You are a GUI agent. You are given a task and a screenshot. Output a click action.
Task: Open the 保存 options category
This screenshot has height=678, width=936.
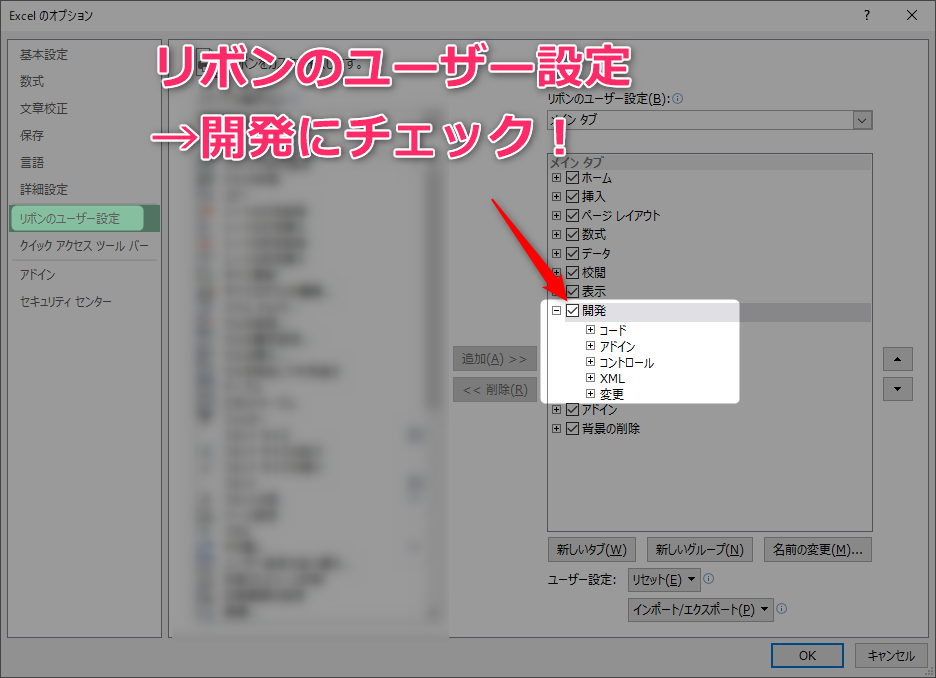(32, 135)
